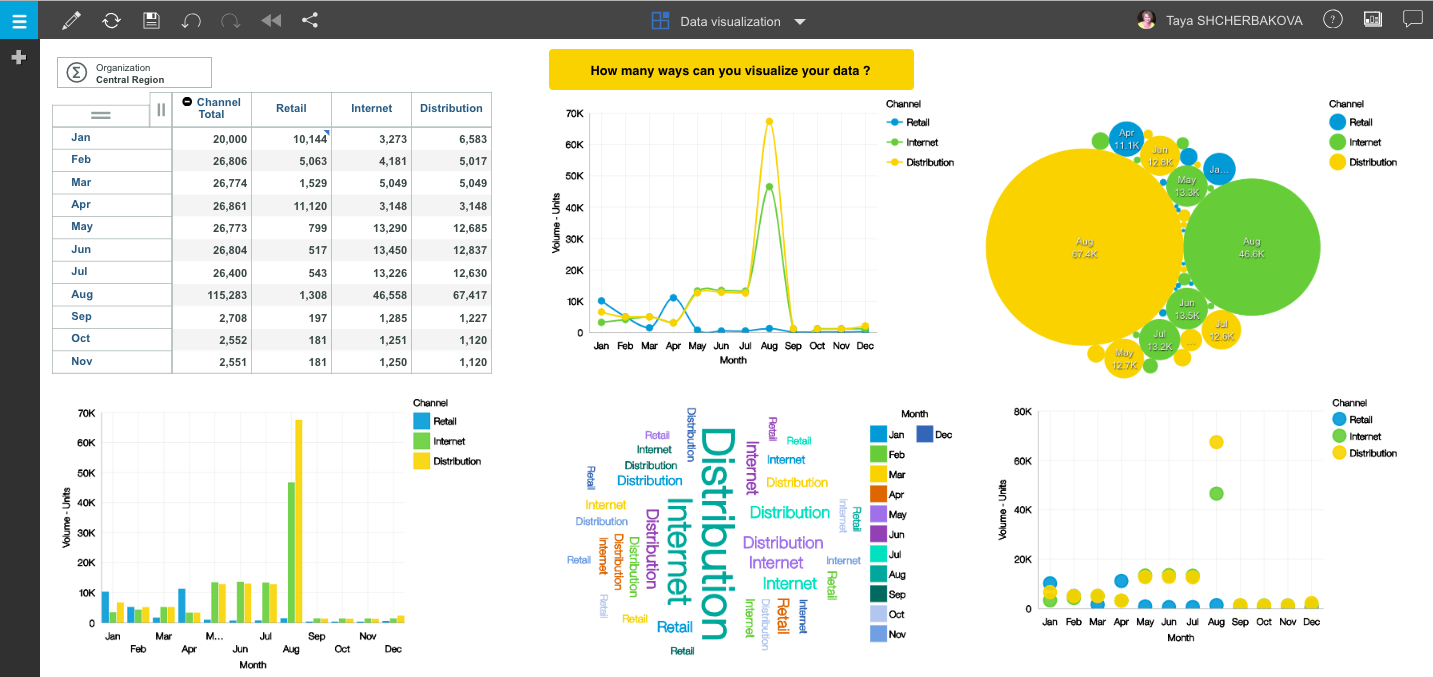Toggle Internet series in bar chart legend

tap(448, 441)
